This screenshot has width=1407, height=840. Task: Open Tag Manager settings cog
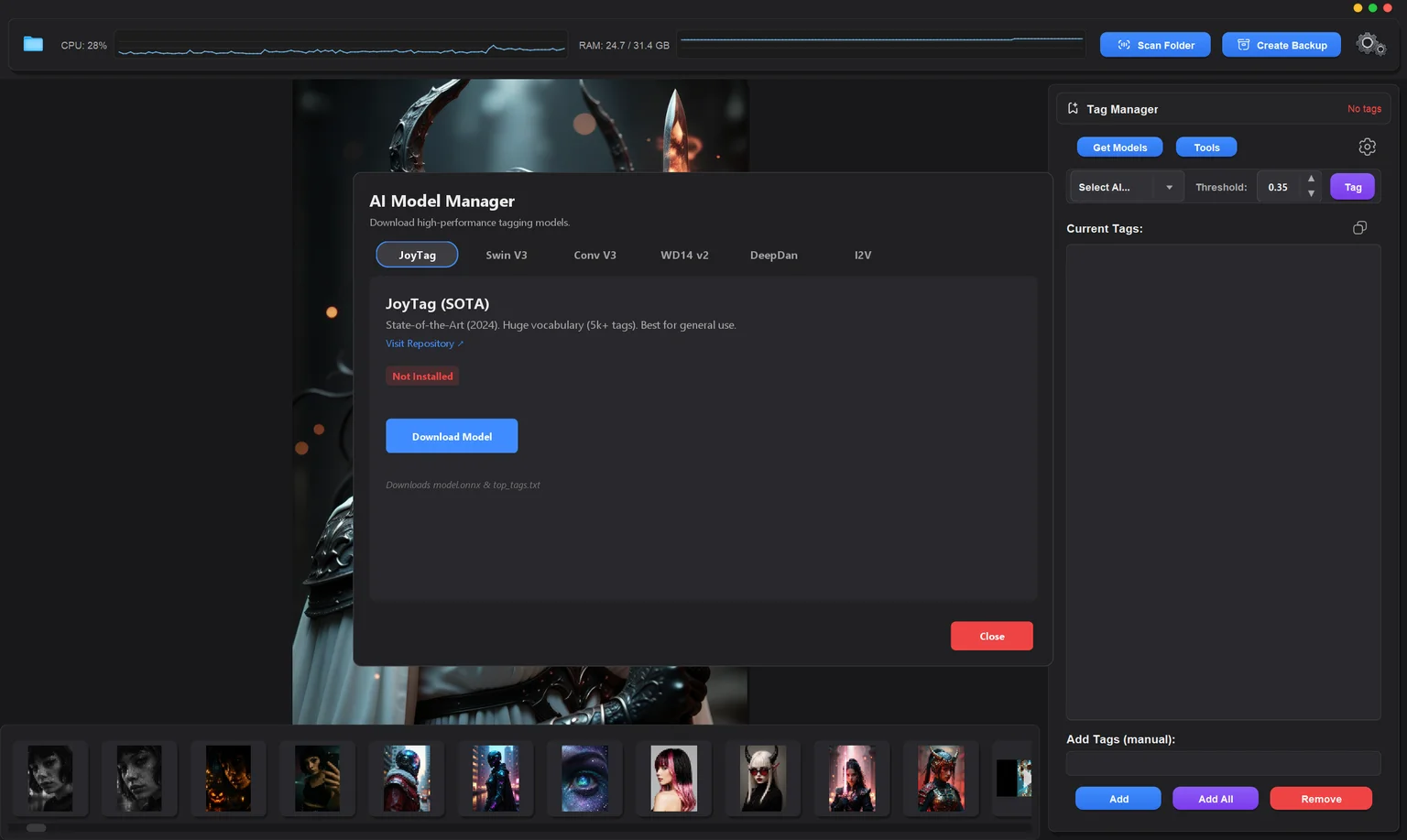point(1367,147)
